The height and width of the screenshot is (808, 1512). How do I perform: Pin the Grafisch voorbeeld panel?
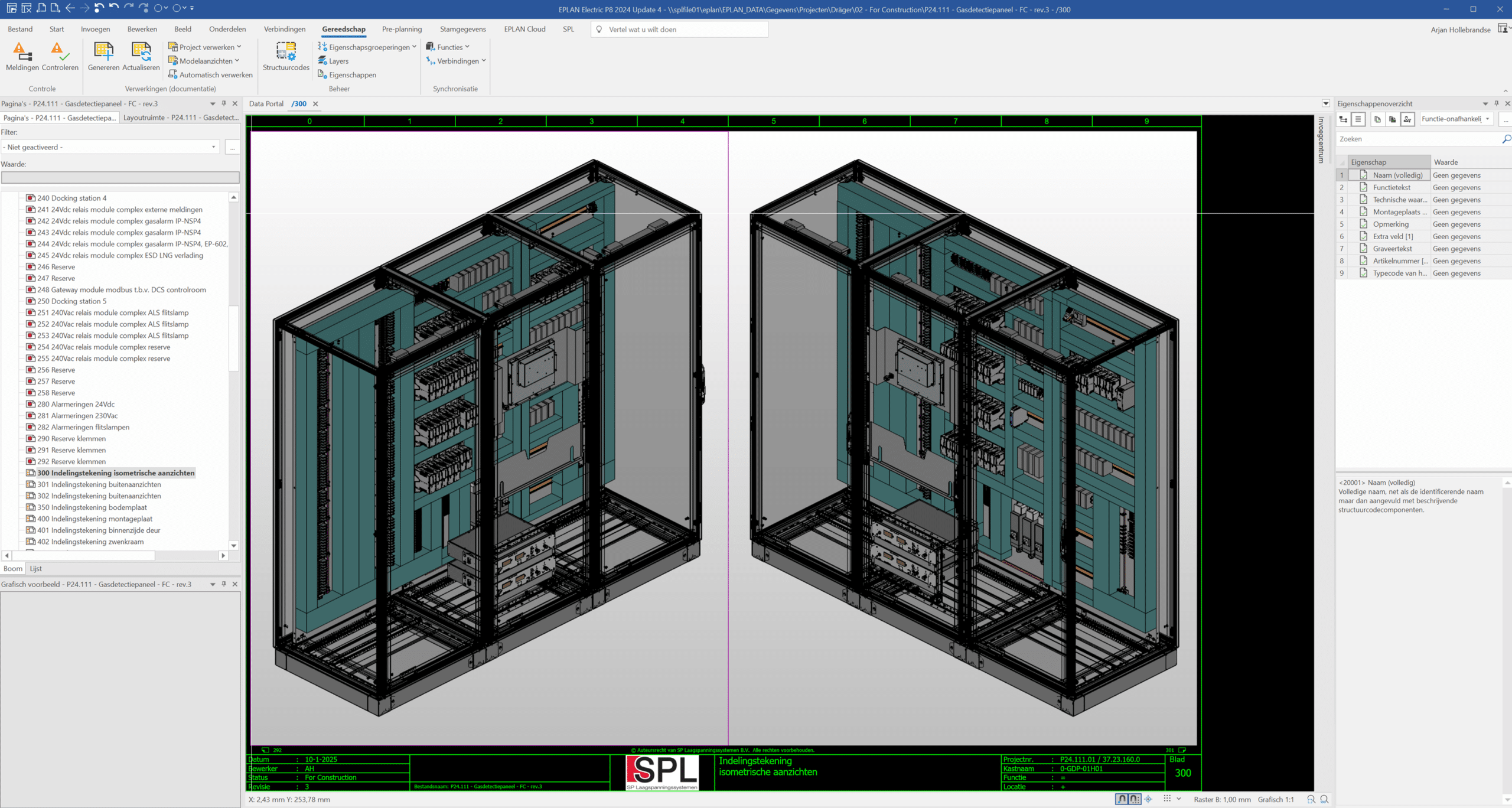pos(224,584)
